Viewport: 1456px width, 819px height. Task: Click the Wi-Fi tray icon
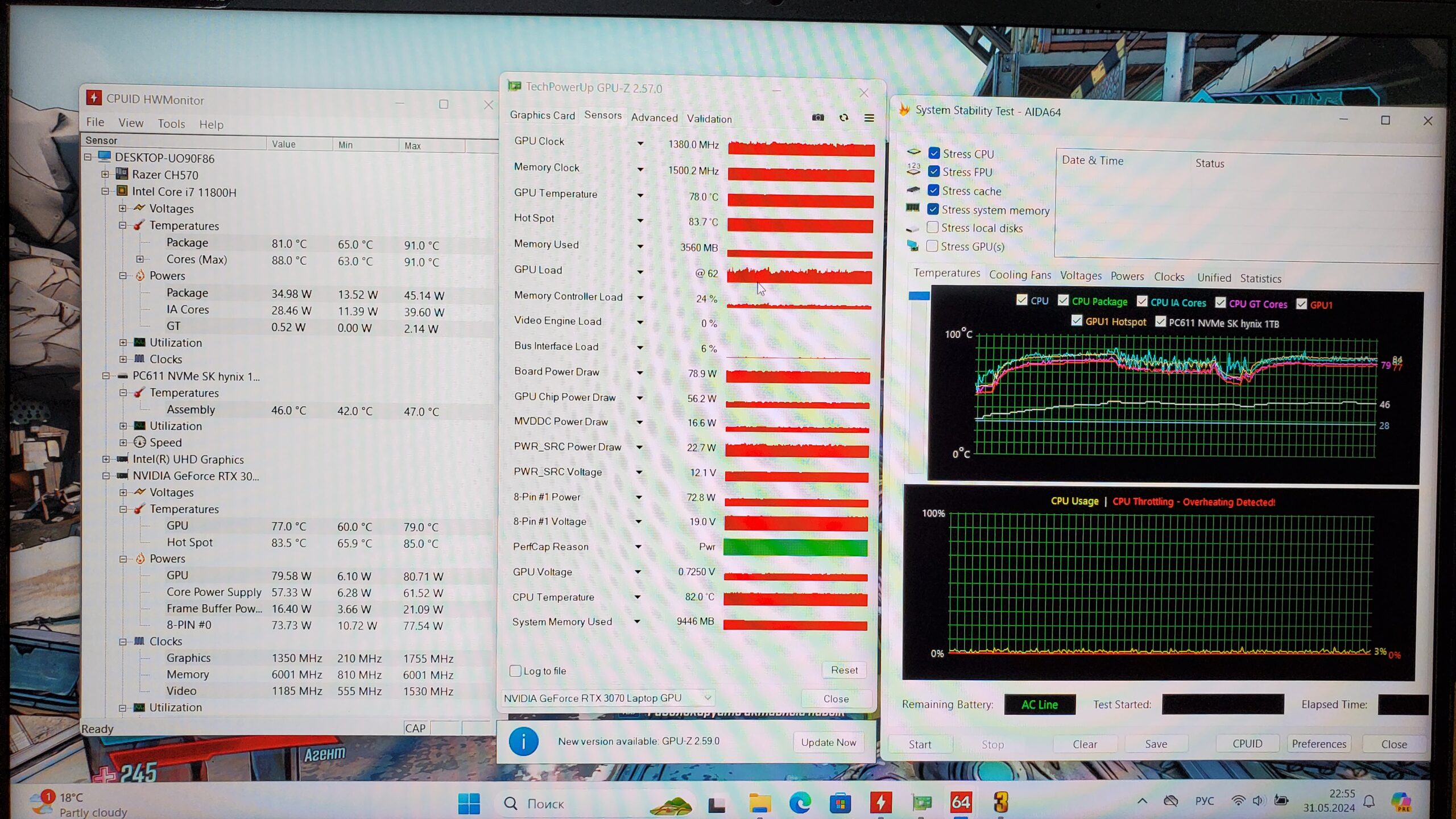[1238, 801]
